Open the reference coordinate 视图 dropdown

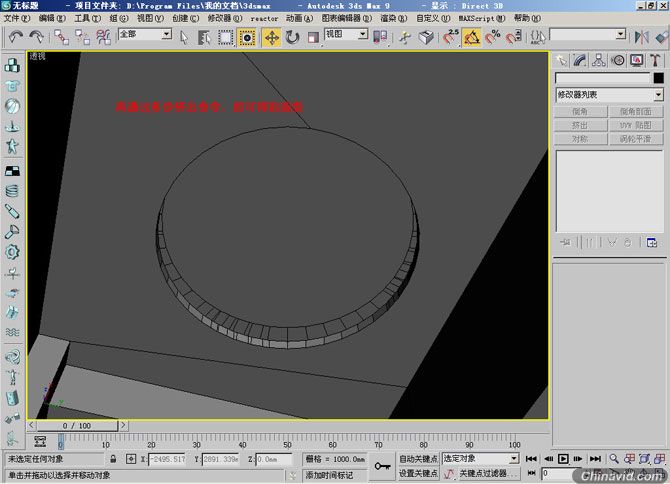(x=363, y=34)
